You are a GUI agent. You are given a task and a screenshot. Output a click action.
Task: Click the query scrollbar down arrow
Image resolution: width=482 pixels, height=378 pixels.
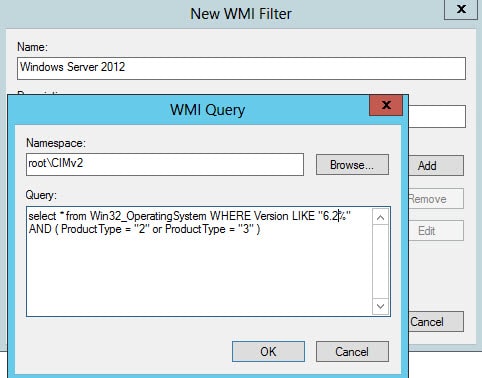click(380, 306)
